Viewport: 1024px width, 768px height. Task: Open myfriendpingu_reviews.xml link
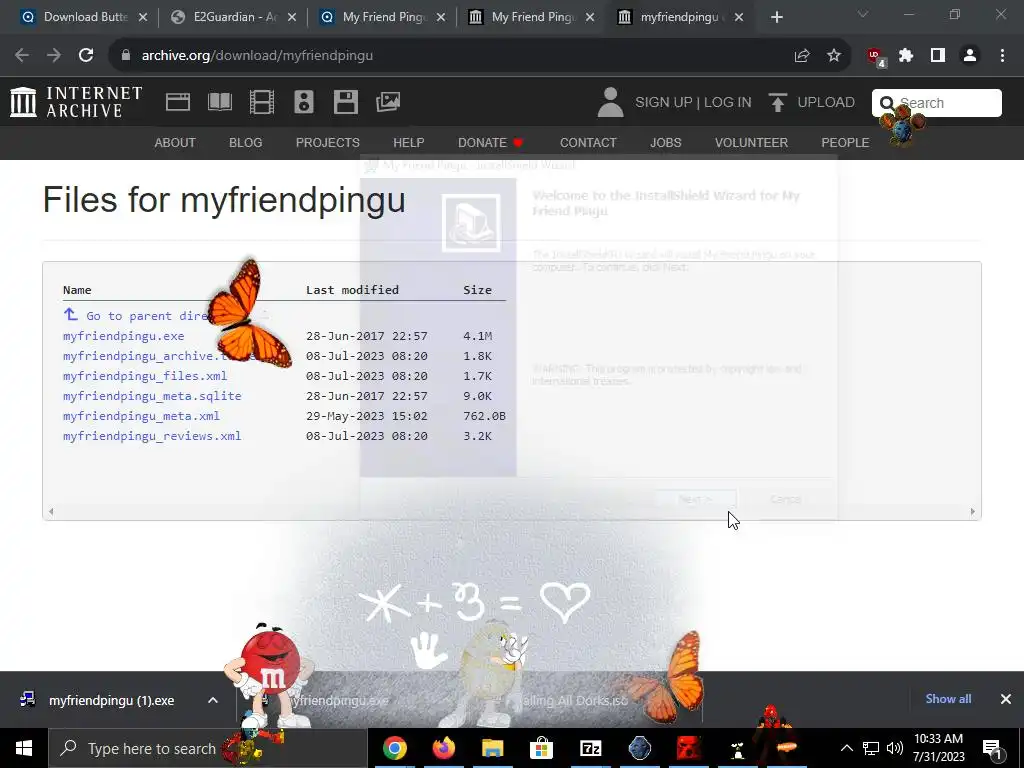click(152, 436)
